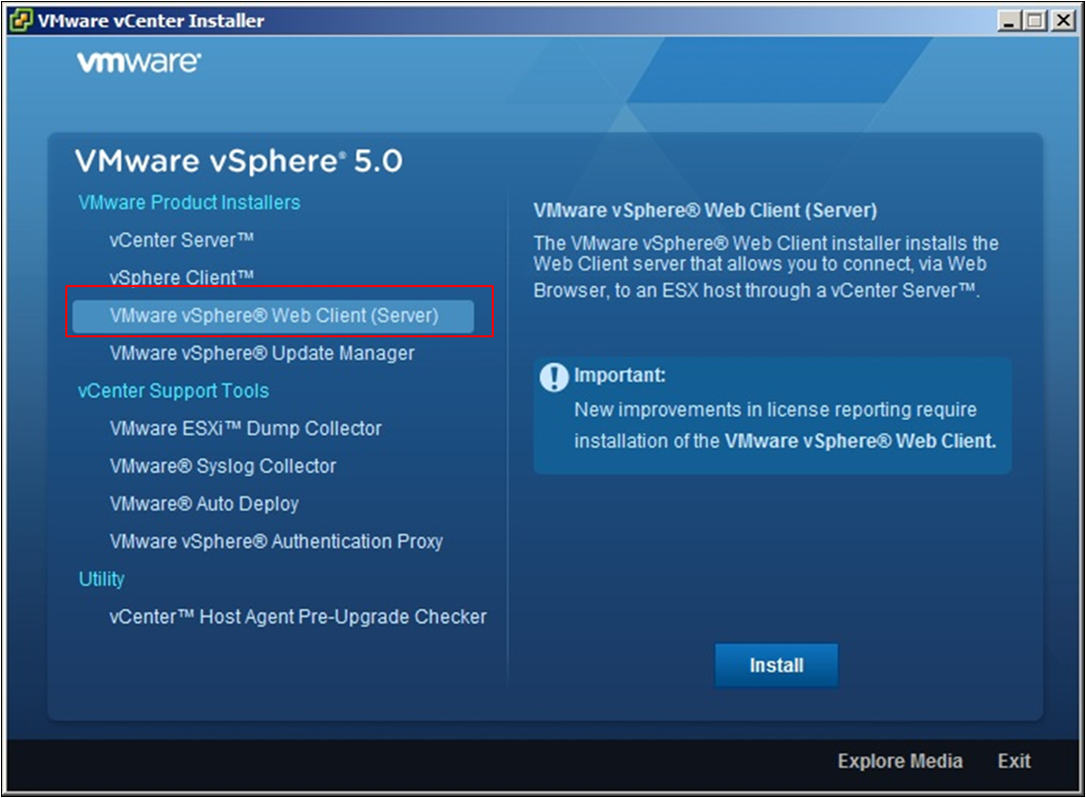Viewport: 1086px width, 798px height.
Task: Click Explore Media at the bottom
Action: click(899, 761)
